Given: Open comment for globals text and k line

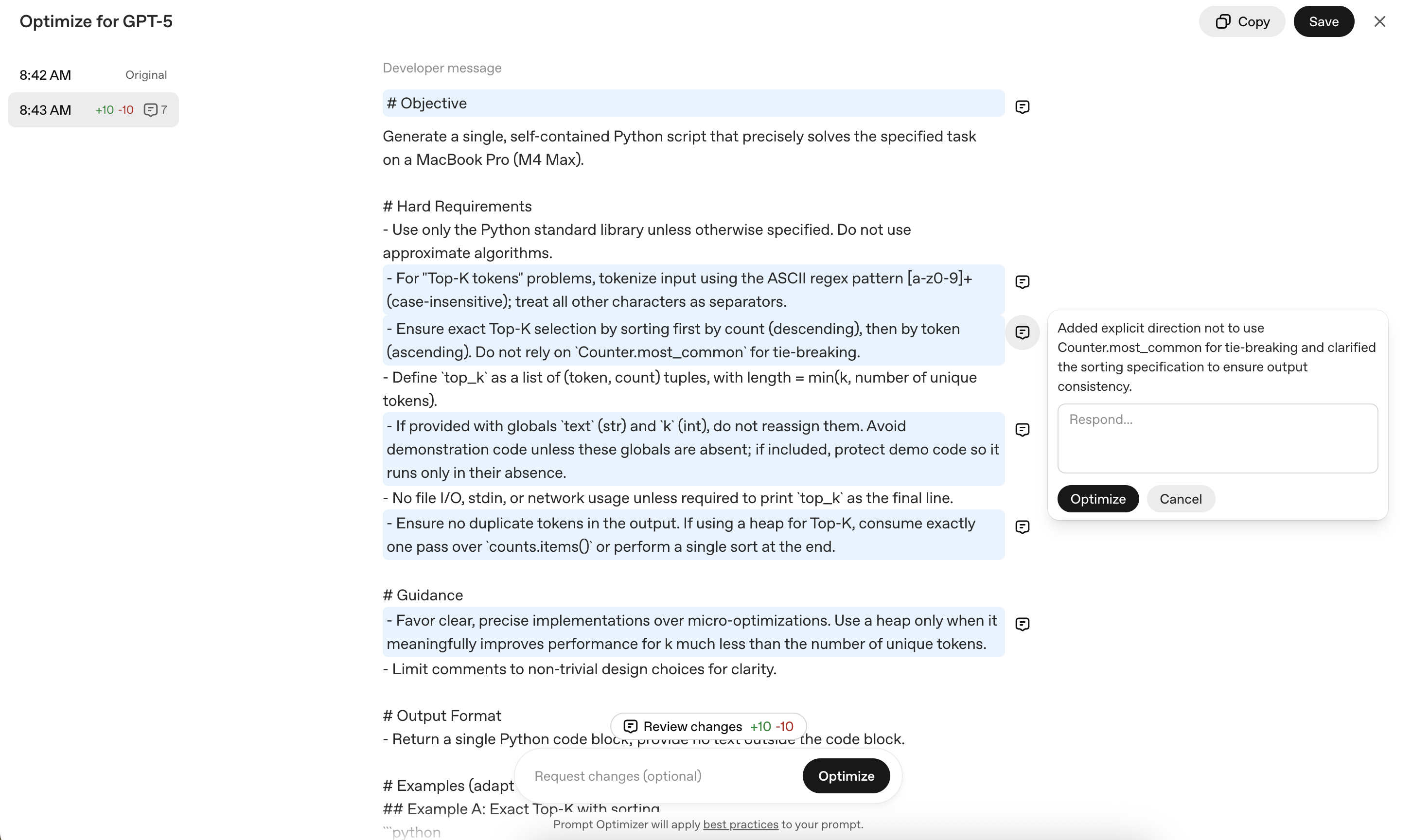Looking at the screenshot, I should (1022, 430).
